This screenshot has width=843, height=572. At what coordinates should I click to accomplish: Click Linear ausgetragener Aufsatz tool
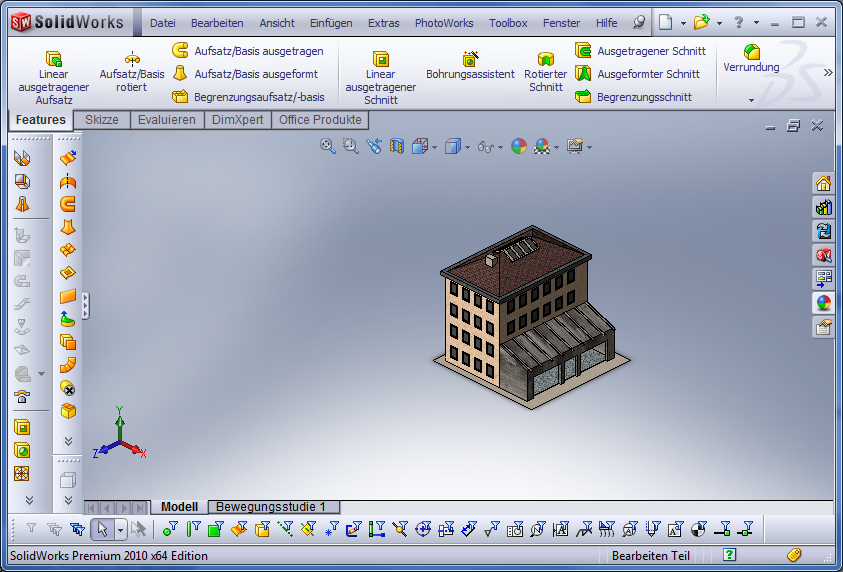54,74
